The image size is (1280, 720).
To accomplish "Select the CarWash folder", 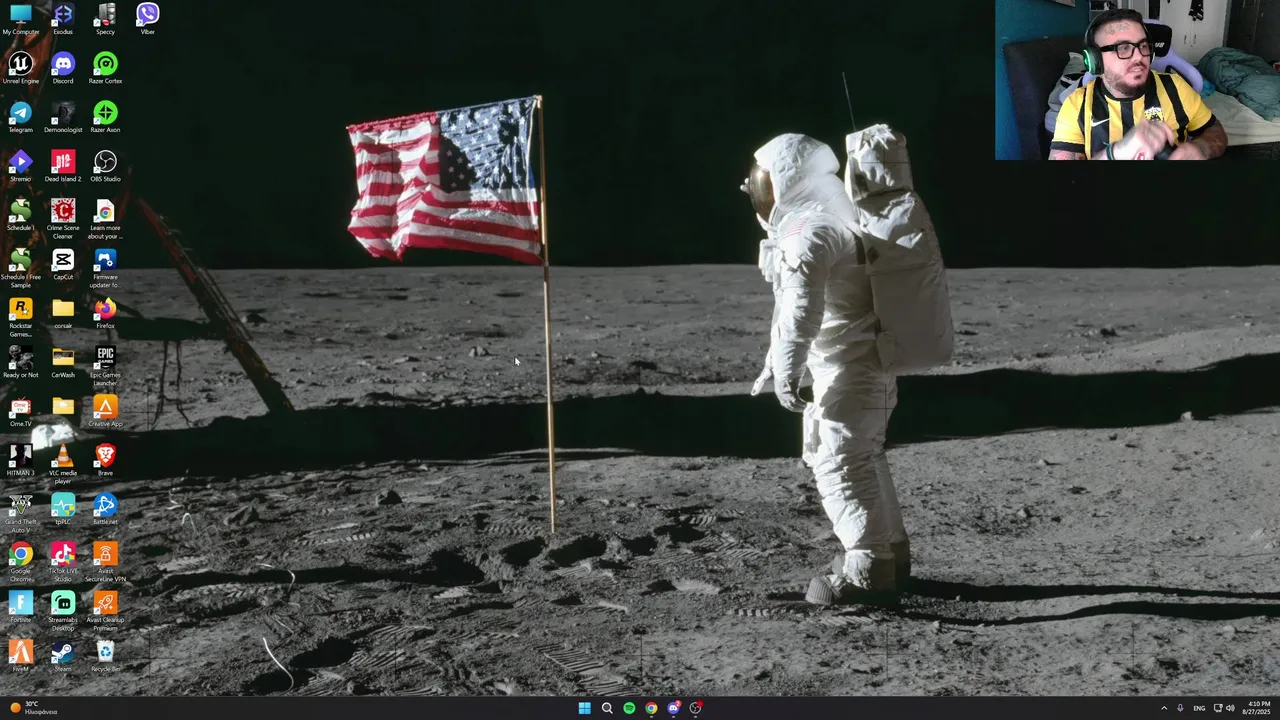I will 63,362.
